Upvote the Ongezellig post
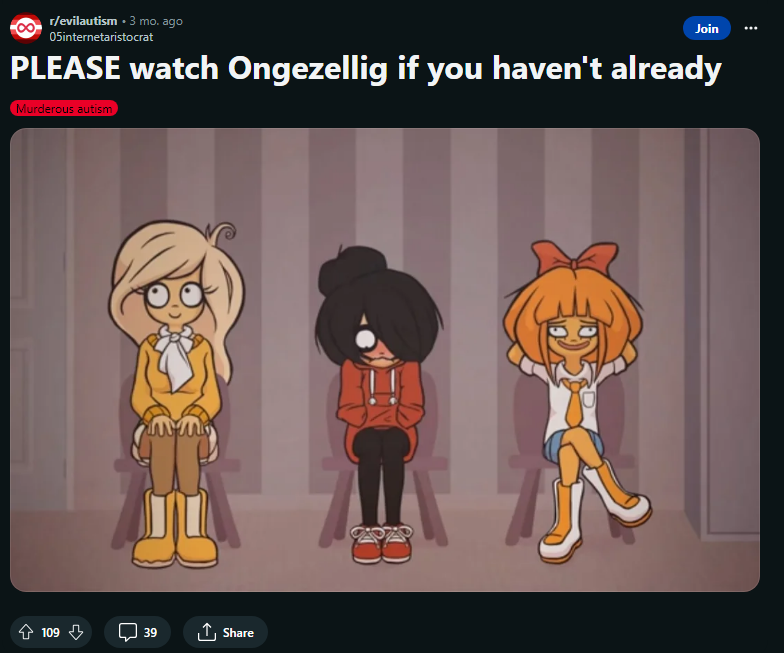 pyautogui.click(x=26, y=632)
